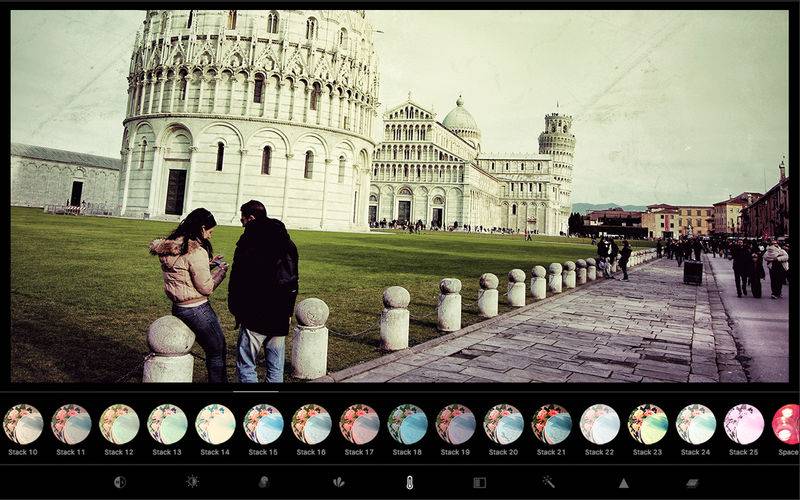Open the contrast half-circle adjustment tool
Screen dimensions: 800x500
(120, 482)
